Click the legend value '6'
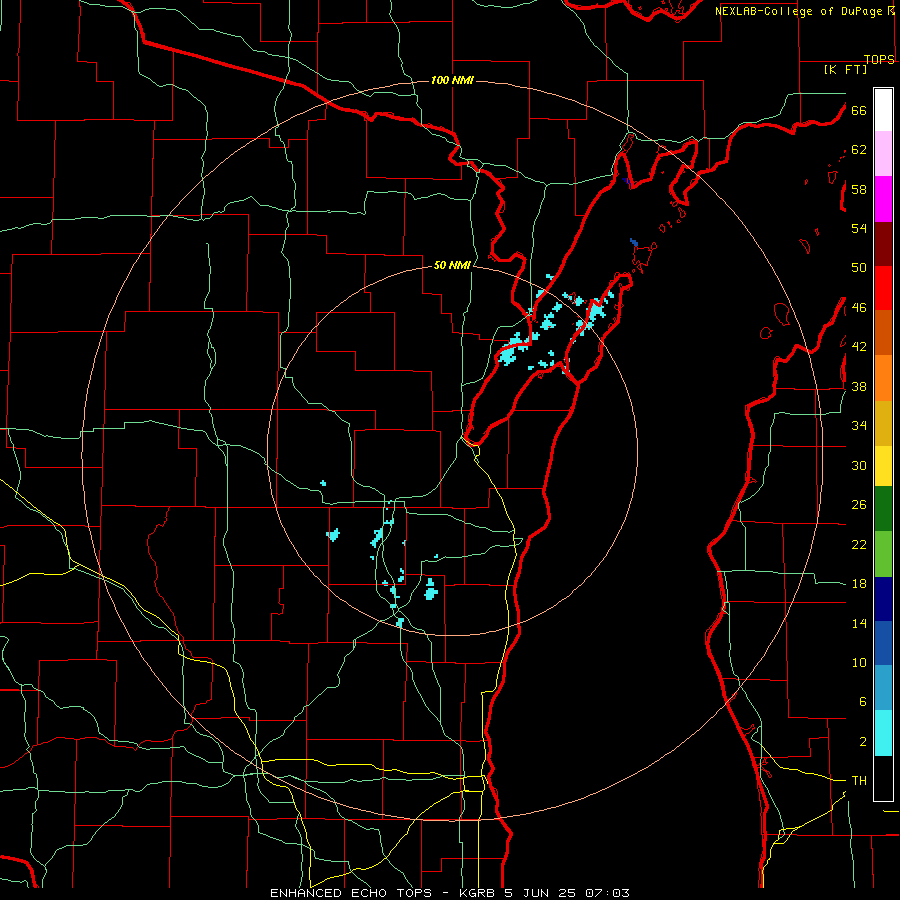Screen dimensions: 900x900 click(863, 702)
